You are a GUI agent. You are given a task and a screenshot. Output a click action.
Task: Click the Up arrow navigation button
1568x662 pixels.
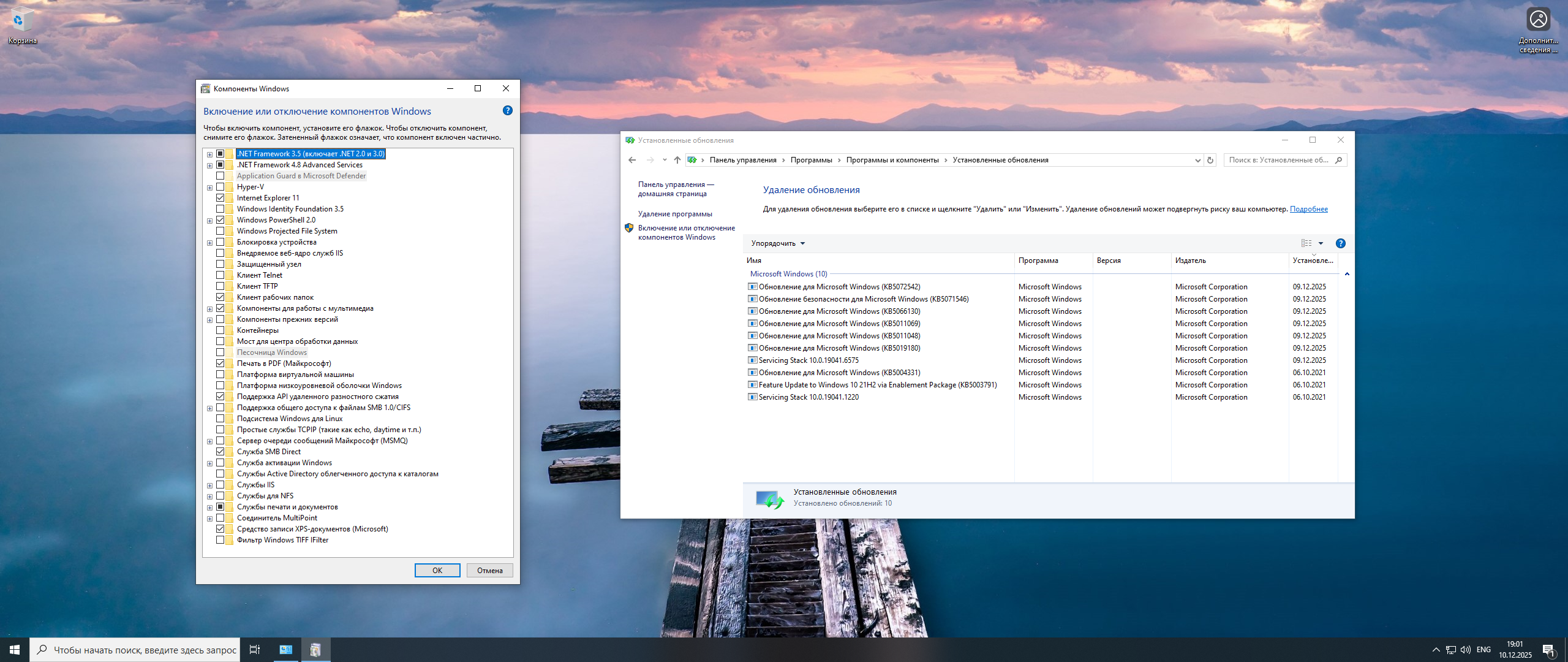[677, 160]
